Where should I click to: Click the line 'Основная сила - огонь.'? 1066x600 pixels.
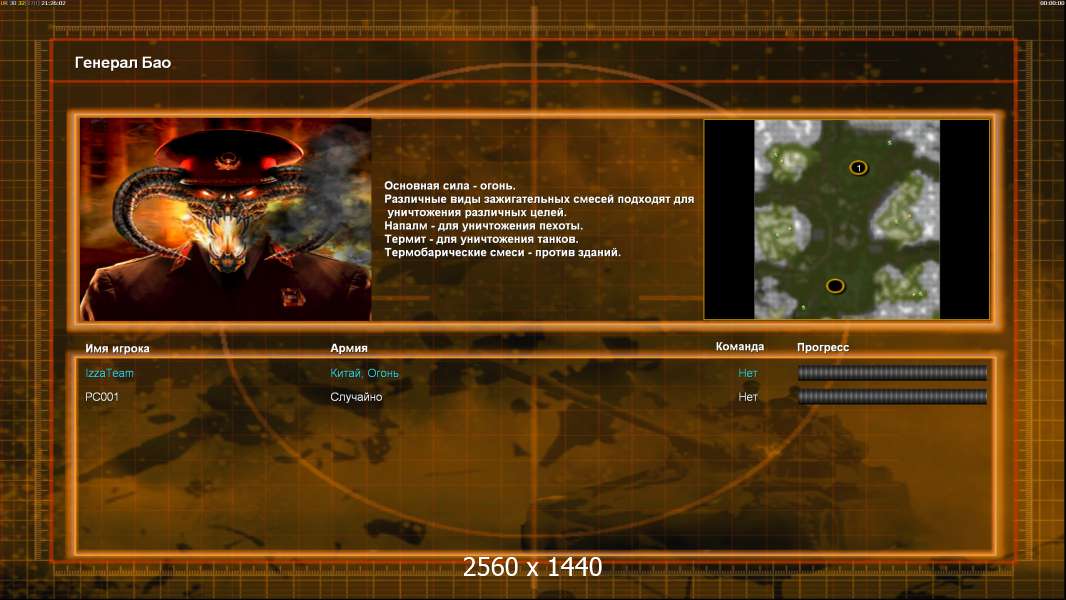tap(450, 186)
